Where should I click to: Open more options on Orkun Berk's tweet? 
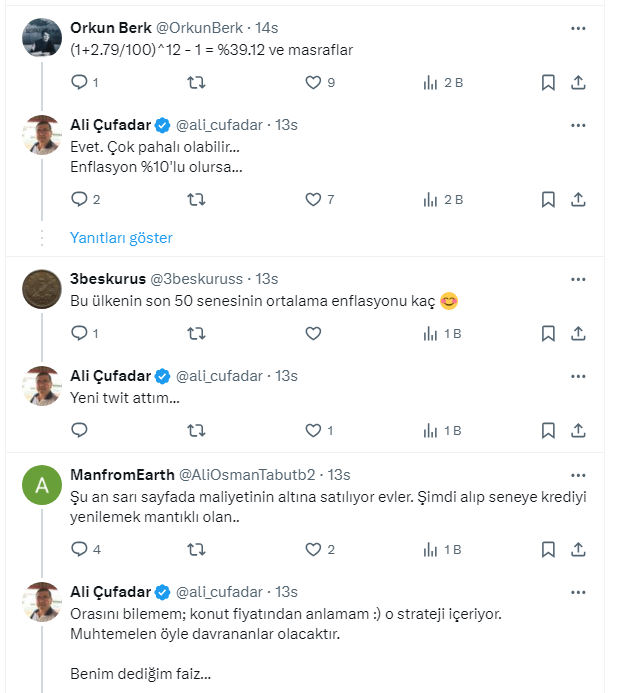pyautogui.click(x=578, y=30)
